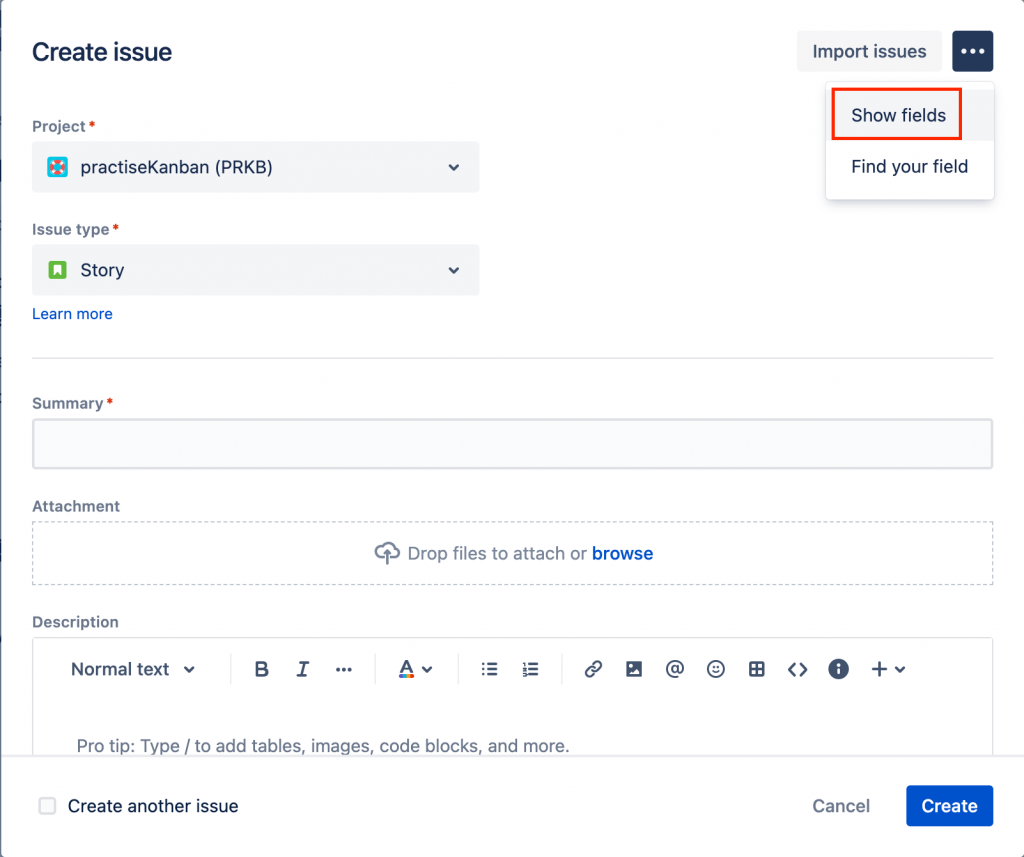The height and width of the screenshot is (857, 1024).
Task: Insert an info panel
Action: point(839,670)
